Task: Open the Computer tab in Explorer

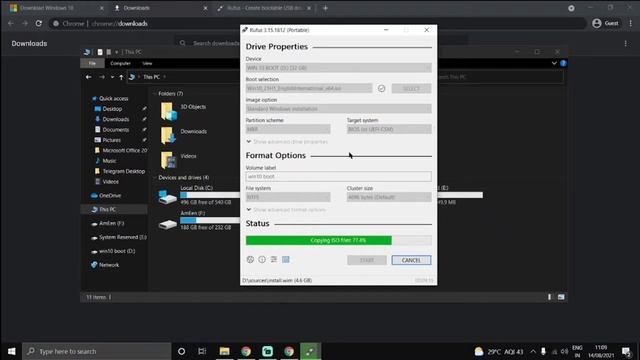Action: click(120, 63)
